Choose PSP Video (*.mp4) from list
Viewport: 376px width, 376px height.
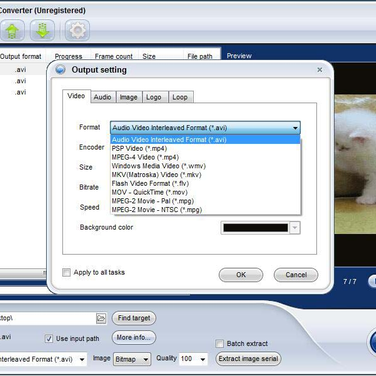205,149
